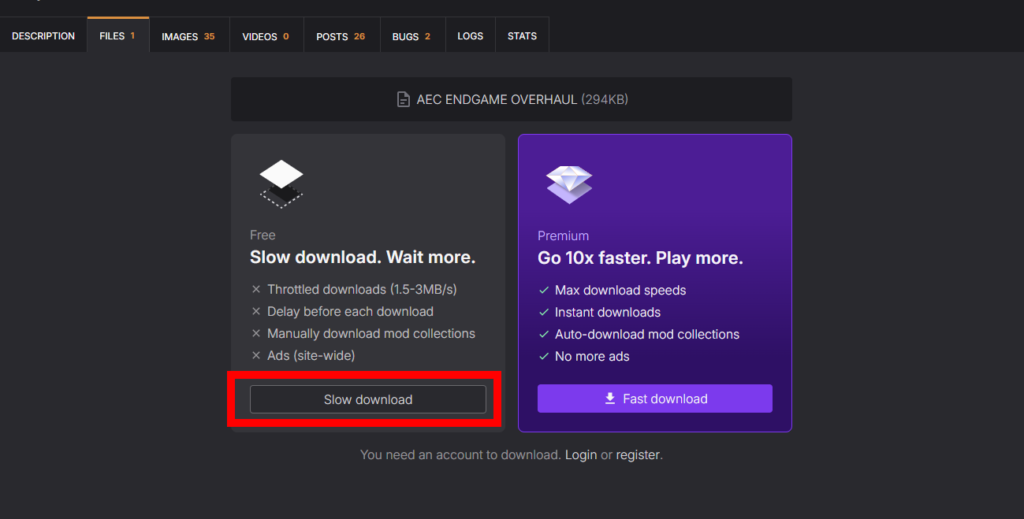Click the download arrow icon on Fast download
The height and width of the screenshot is (519, 1024).
610,399
